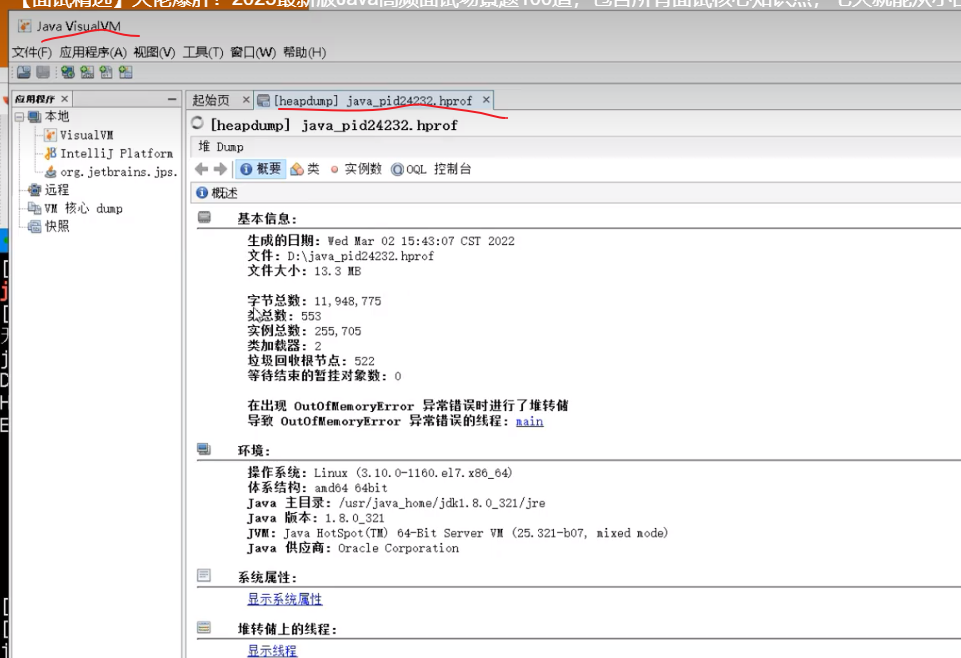Viewport: 961px width, 658px height.
Task: Open the 窗口(W) menu
Action: tap(253, 53)
